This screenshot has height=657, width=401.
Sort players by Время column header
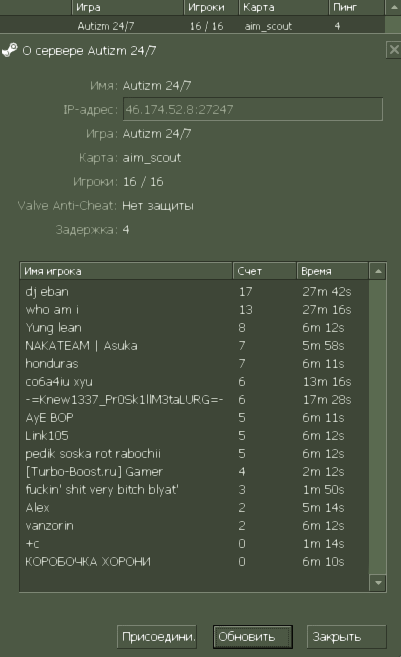pyautogui.click(x=332, y=271)
